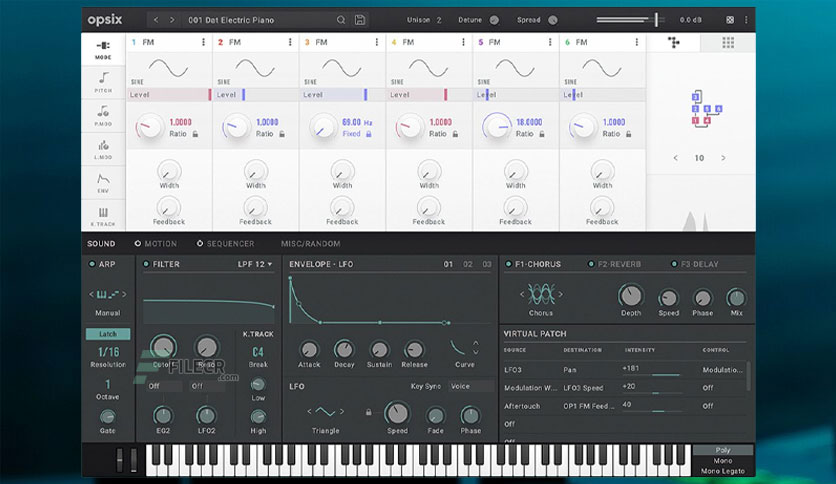Viewport: 836px width, 484px height.
Task: Select Mono voice mode
Action: point(723,461)
